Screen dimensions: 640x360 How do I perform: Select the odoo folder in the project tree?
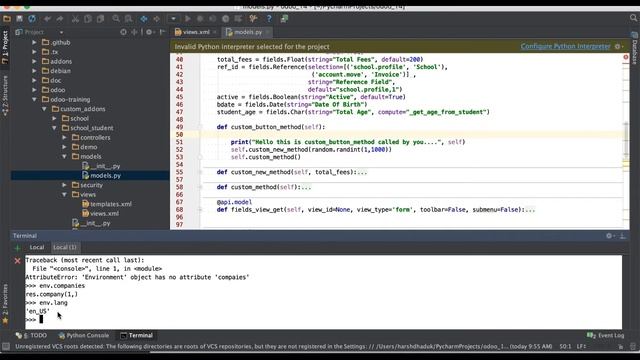coord(58,90)
